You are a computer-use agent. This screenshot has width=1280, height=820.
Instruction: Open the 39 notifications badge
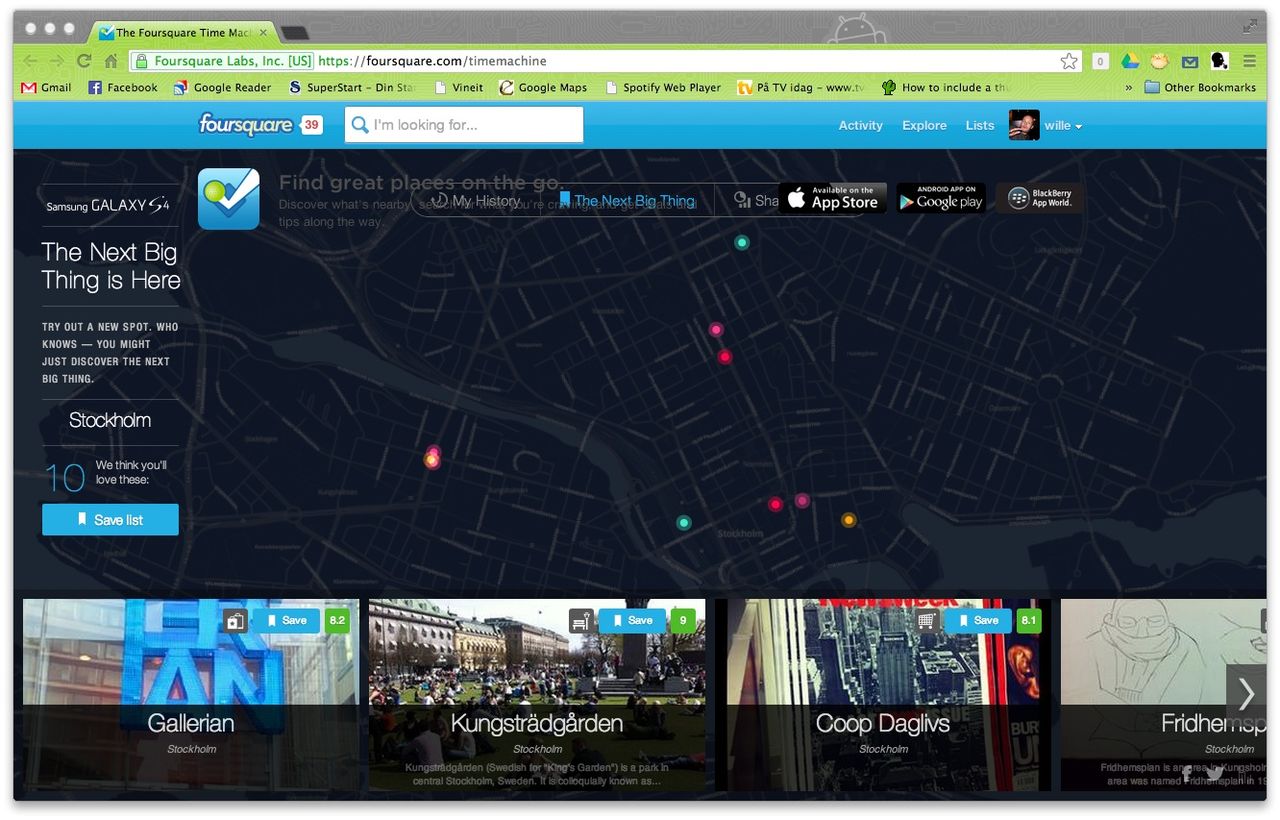312,125
